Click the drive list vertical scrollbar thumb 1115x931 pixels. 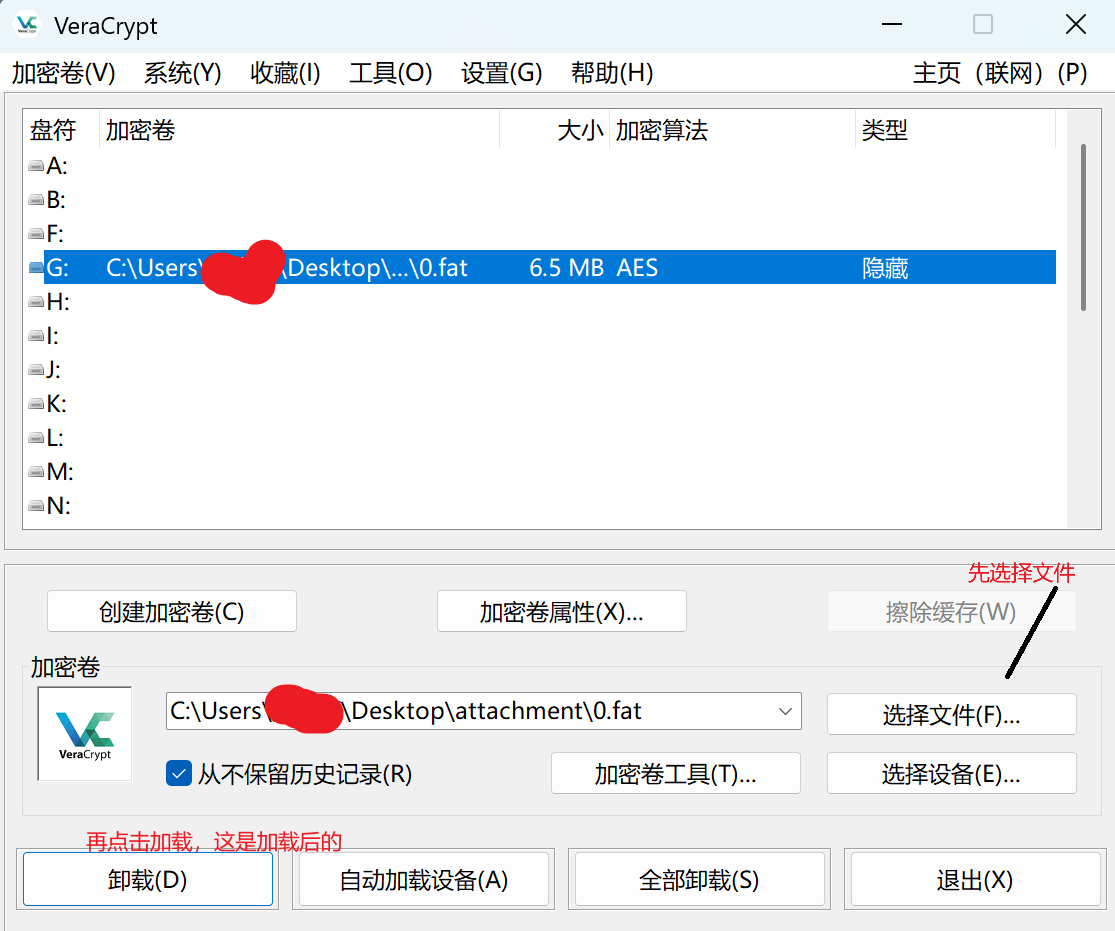(1083, 228)
